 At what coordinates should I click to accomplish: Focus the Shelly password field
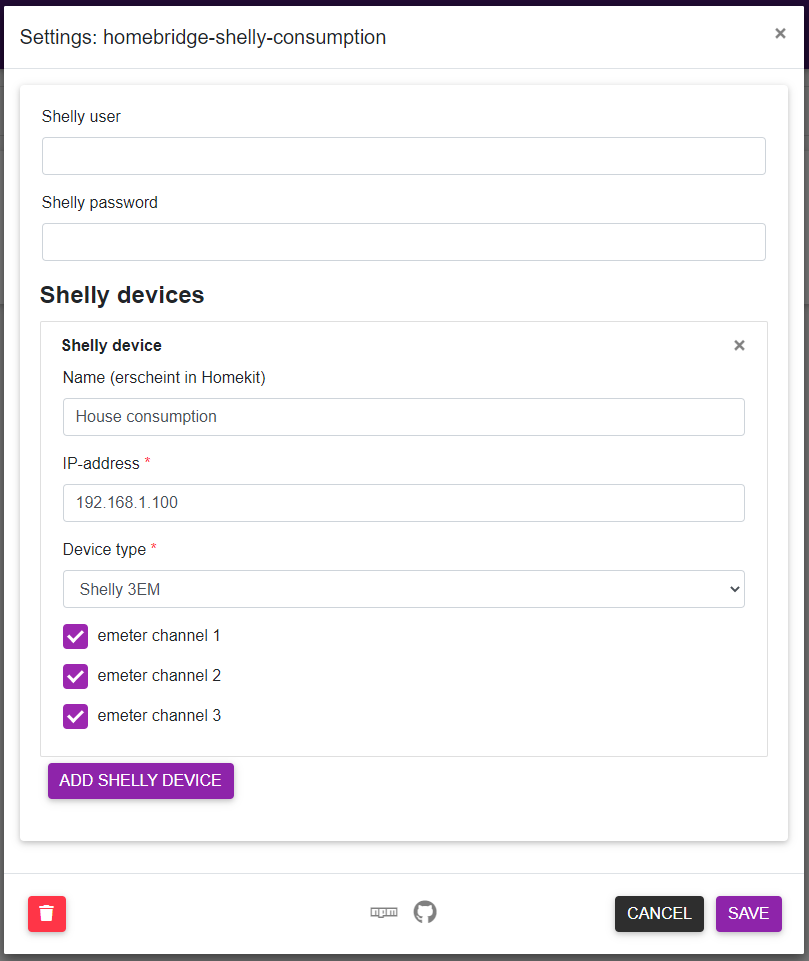404,241
